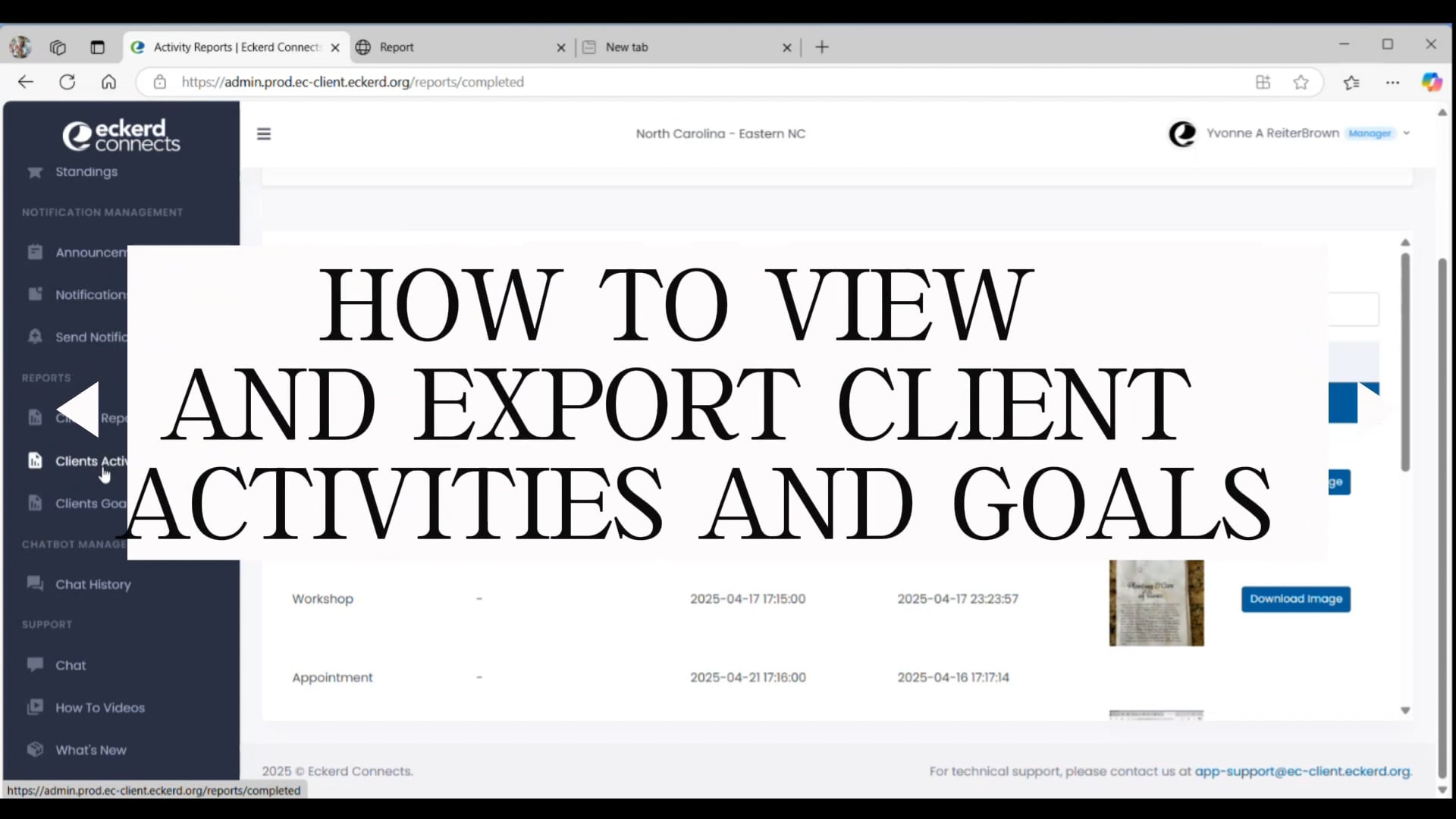This screenshot has height=819, width=1456.
Task: Open the Chat support icon
Action: point(35,665)
